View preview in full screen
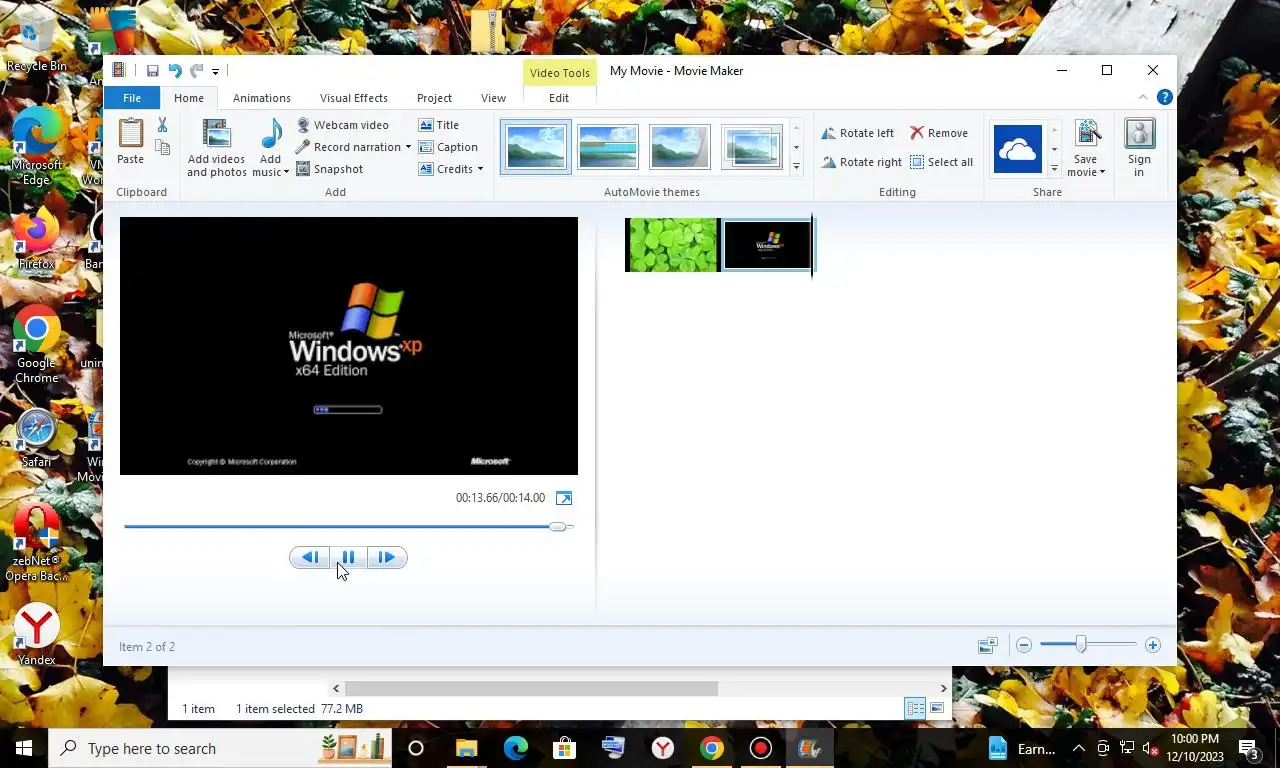The width and height of the screenshot is (1280, 768). coord(564,498)
